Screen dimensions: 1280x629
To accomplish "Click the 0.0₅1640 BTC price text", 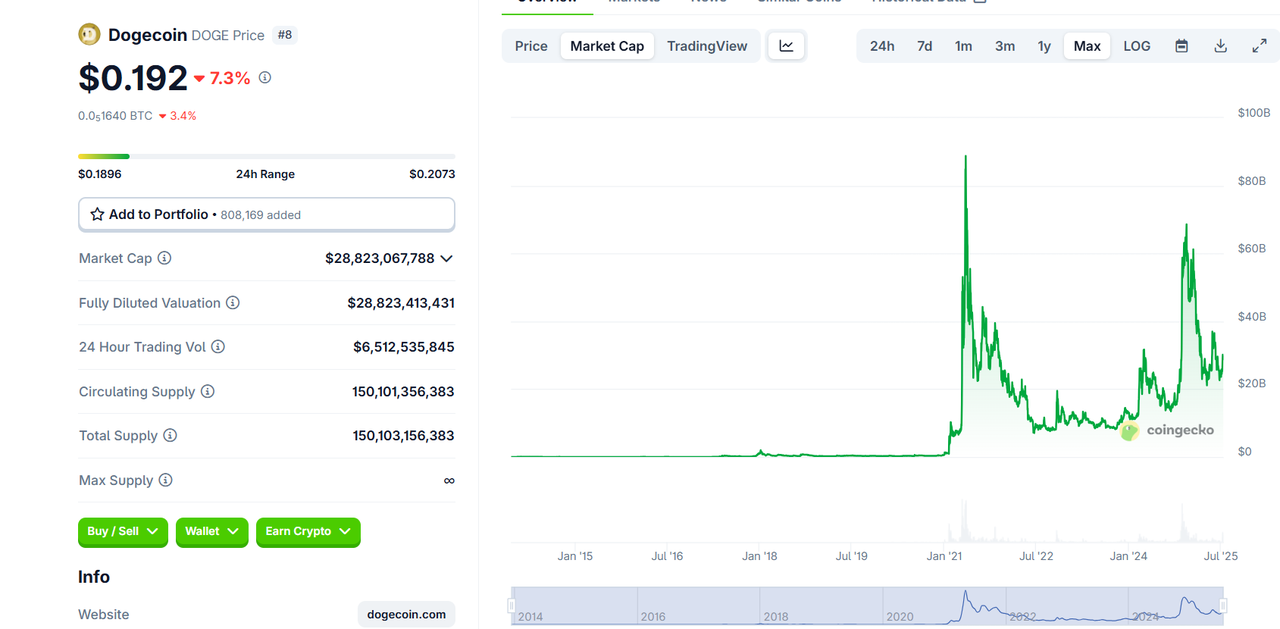I will 116,116.
